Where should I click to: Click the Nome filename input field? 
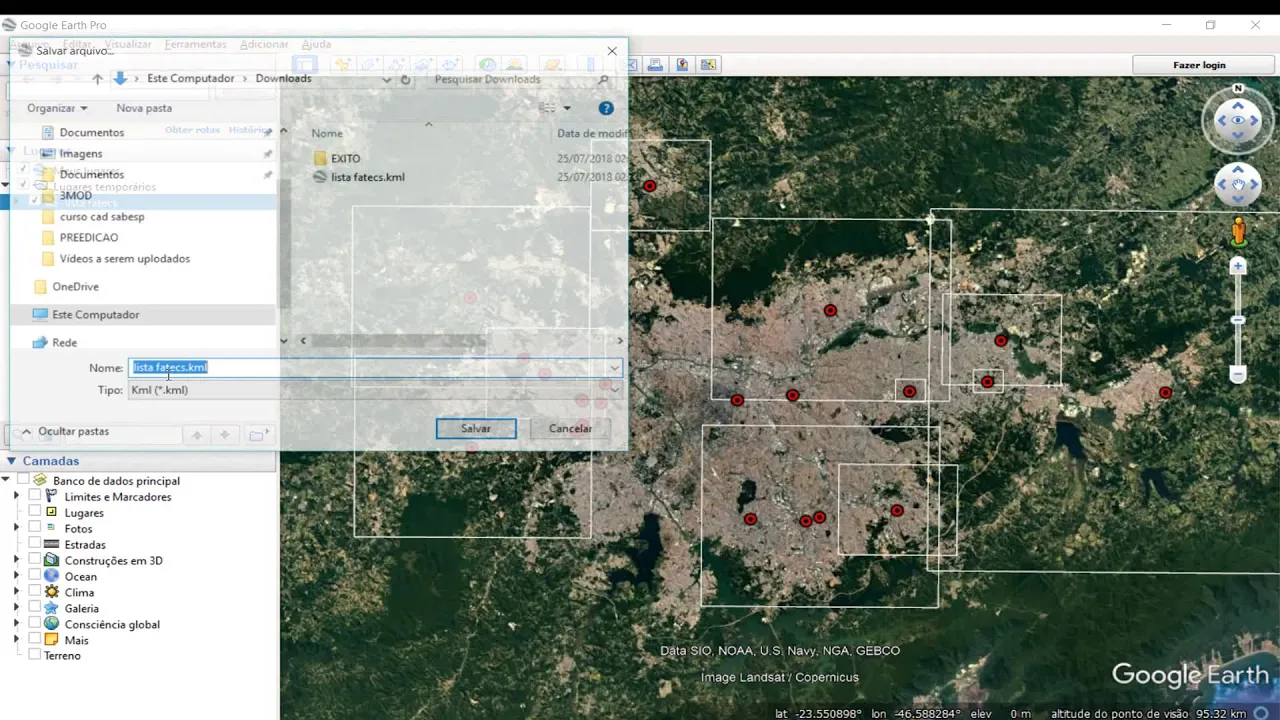coord(375,368)
